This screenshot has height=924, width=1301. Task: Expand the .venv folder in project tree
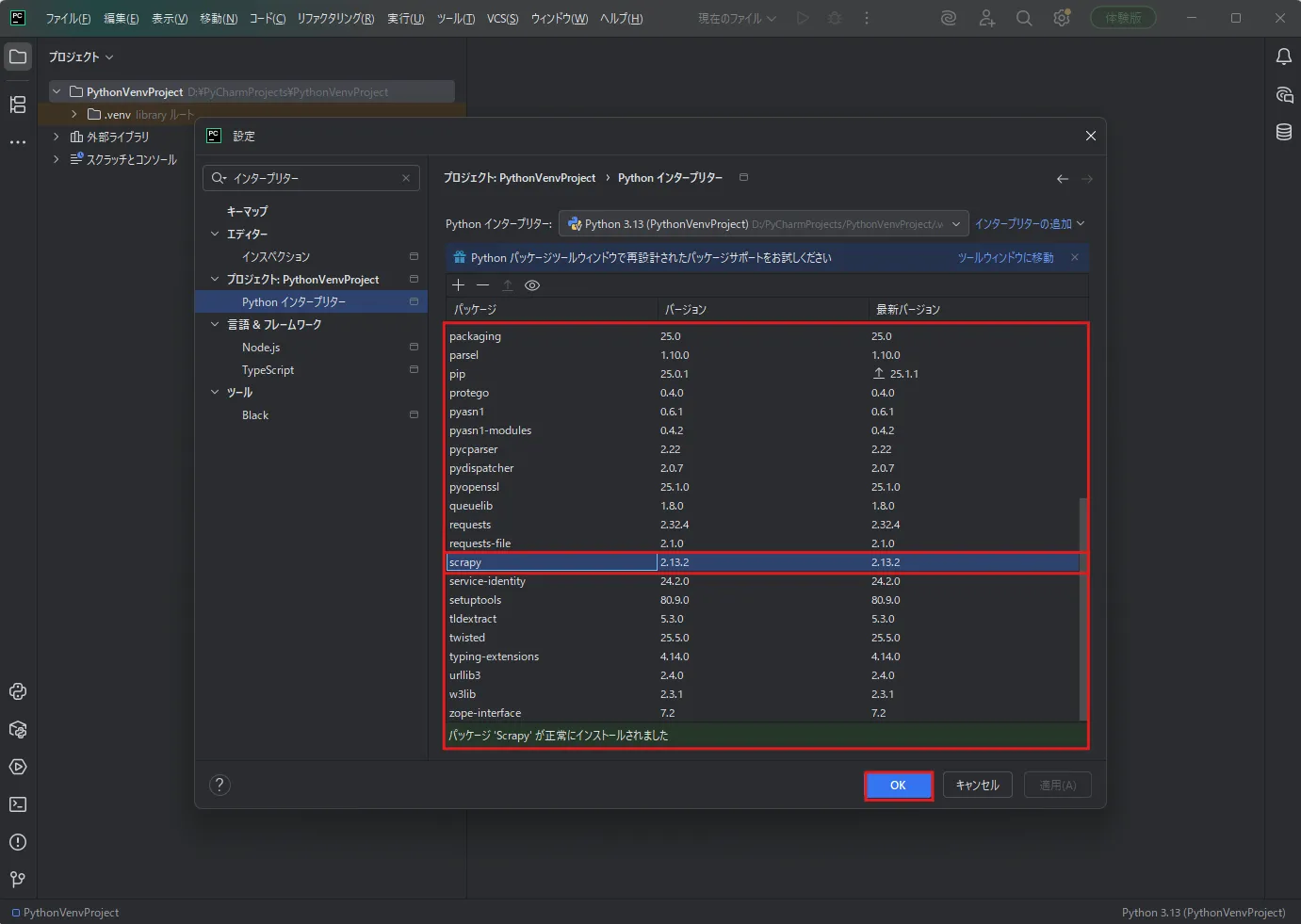[74, 114]
